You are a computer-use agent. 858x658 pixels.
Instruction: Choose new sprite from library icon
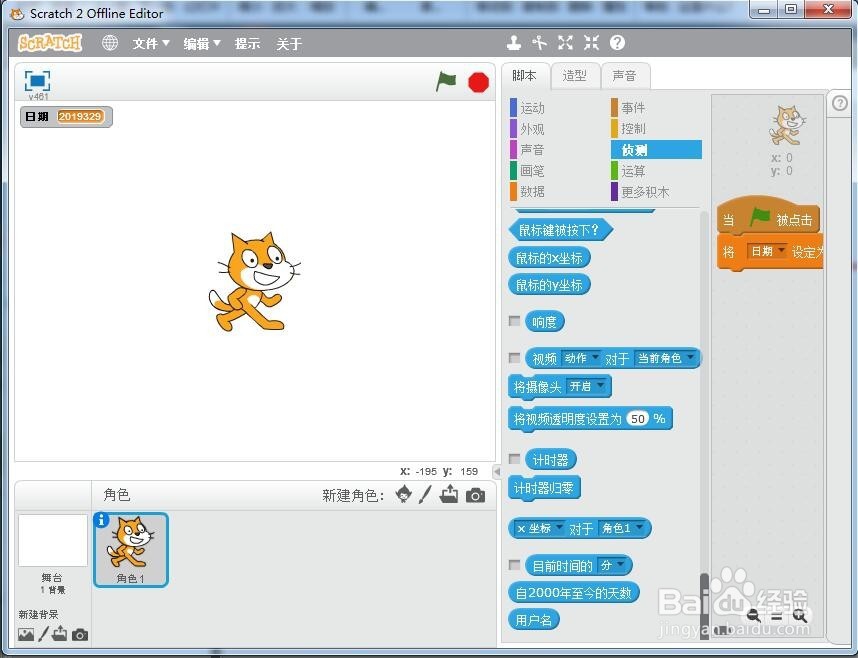click(x=404, y=494)
